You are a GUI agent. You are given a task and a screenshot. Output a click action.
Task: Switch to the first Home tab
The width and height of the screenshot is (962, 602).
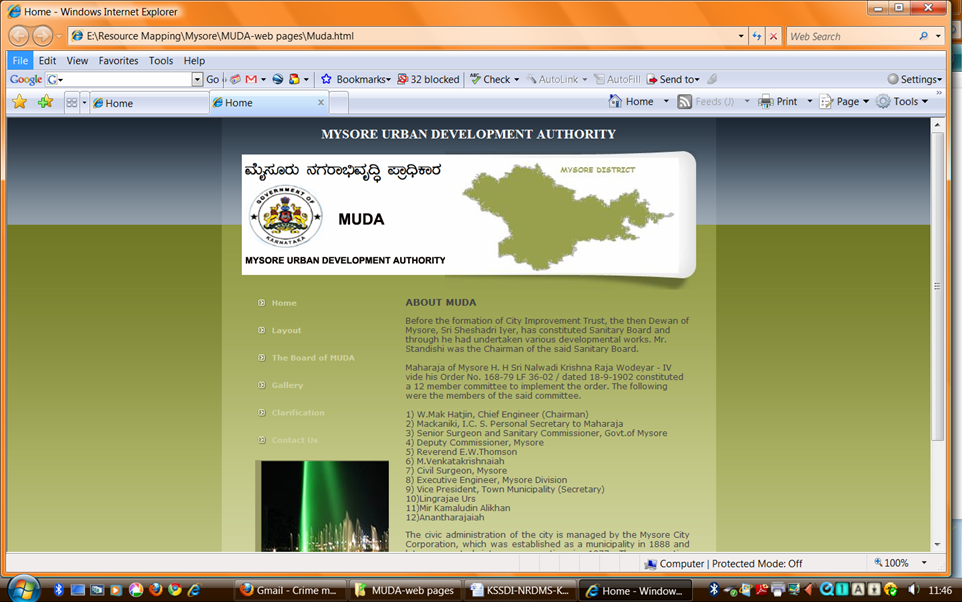coord(149,103)
